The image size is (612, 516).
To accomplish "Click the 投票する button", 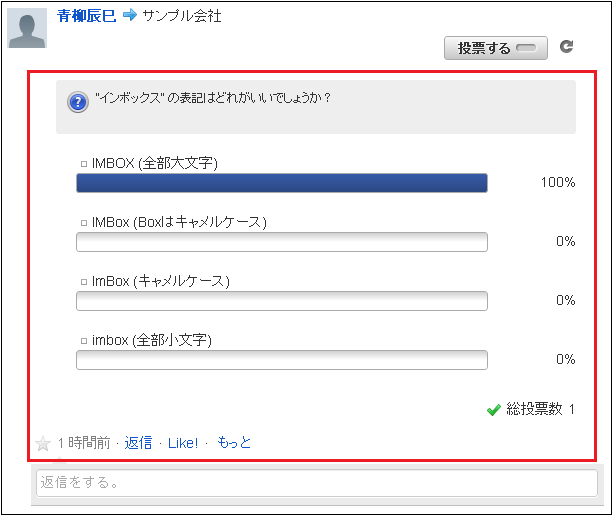I will pyautogui.click(x=496, y=48).
